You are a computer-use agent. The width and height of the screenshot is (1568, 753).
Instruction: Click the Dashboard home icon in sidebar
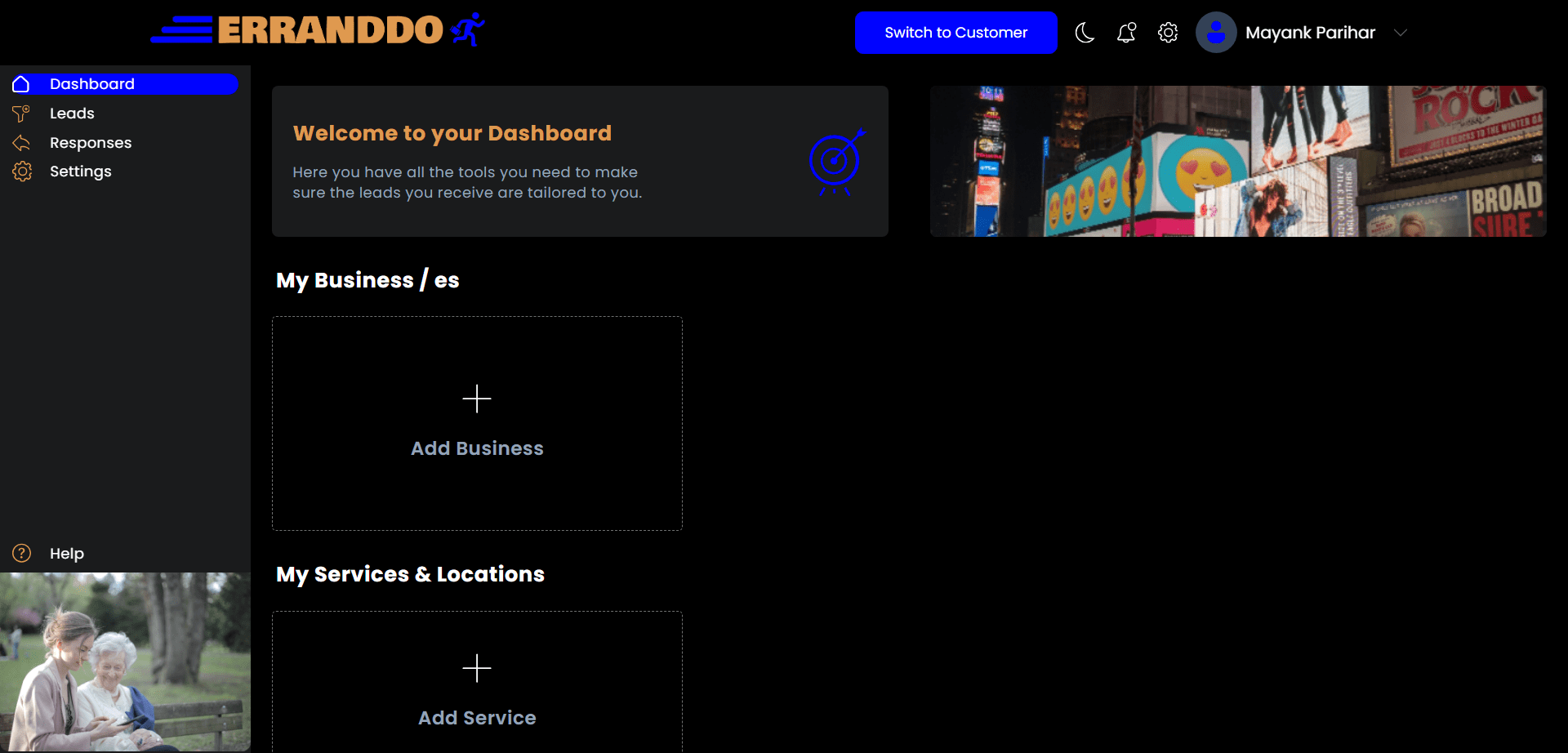point(21,84)
